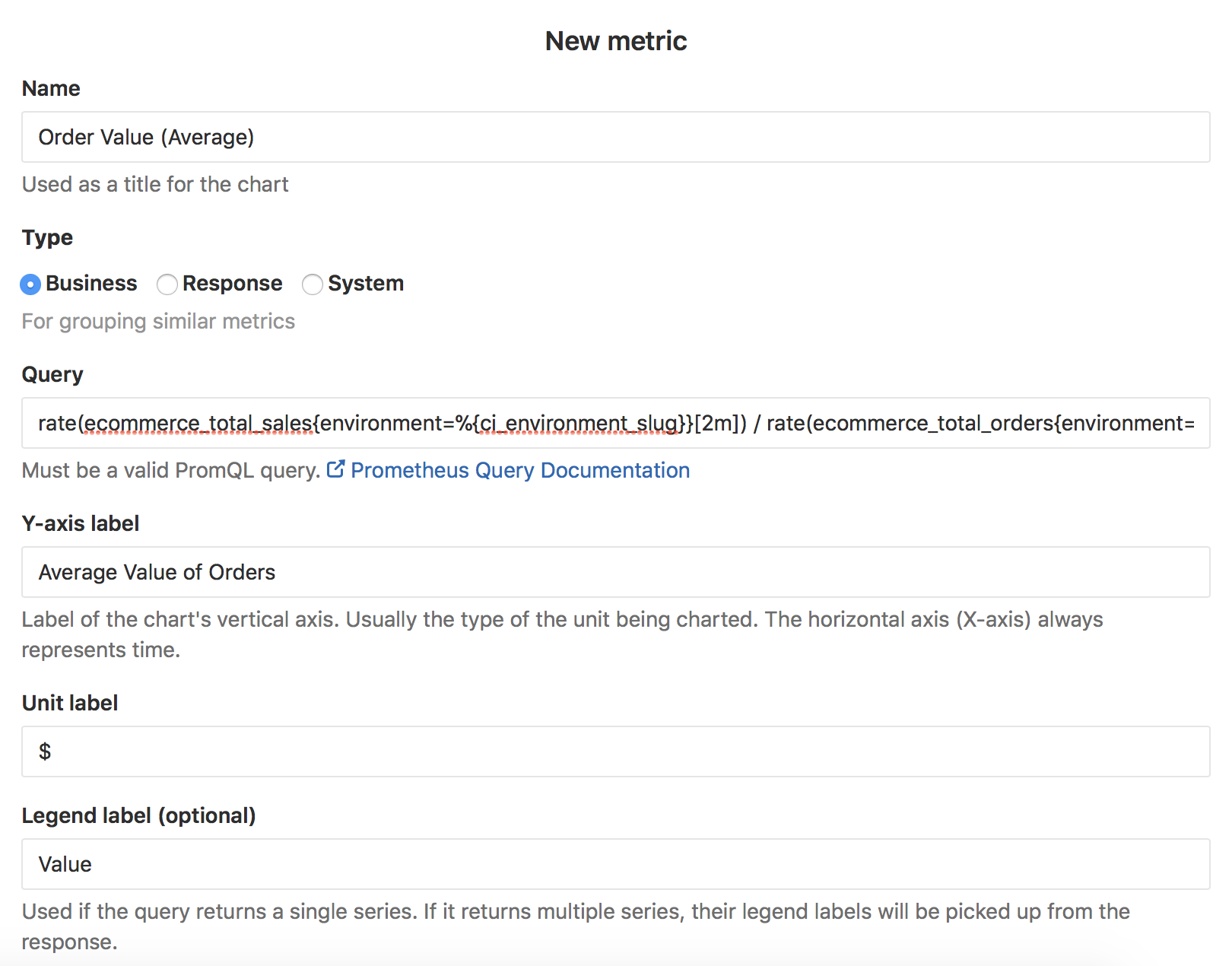Click the Y-axis label input field
1232x966 pixels.
[x=614, y=572]
